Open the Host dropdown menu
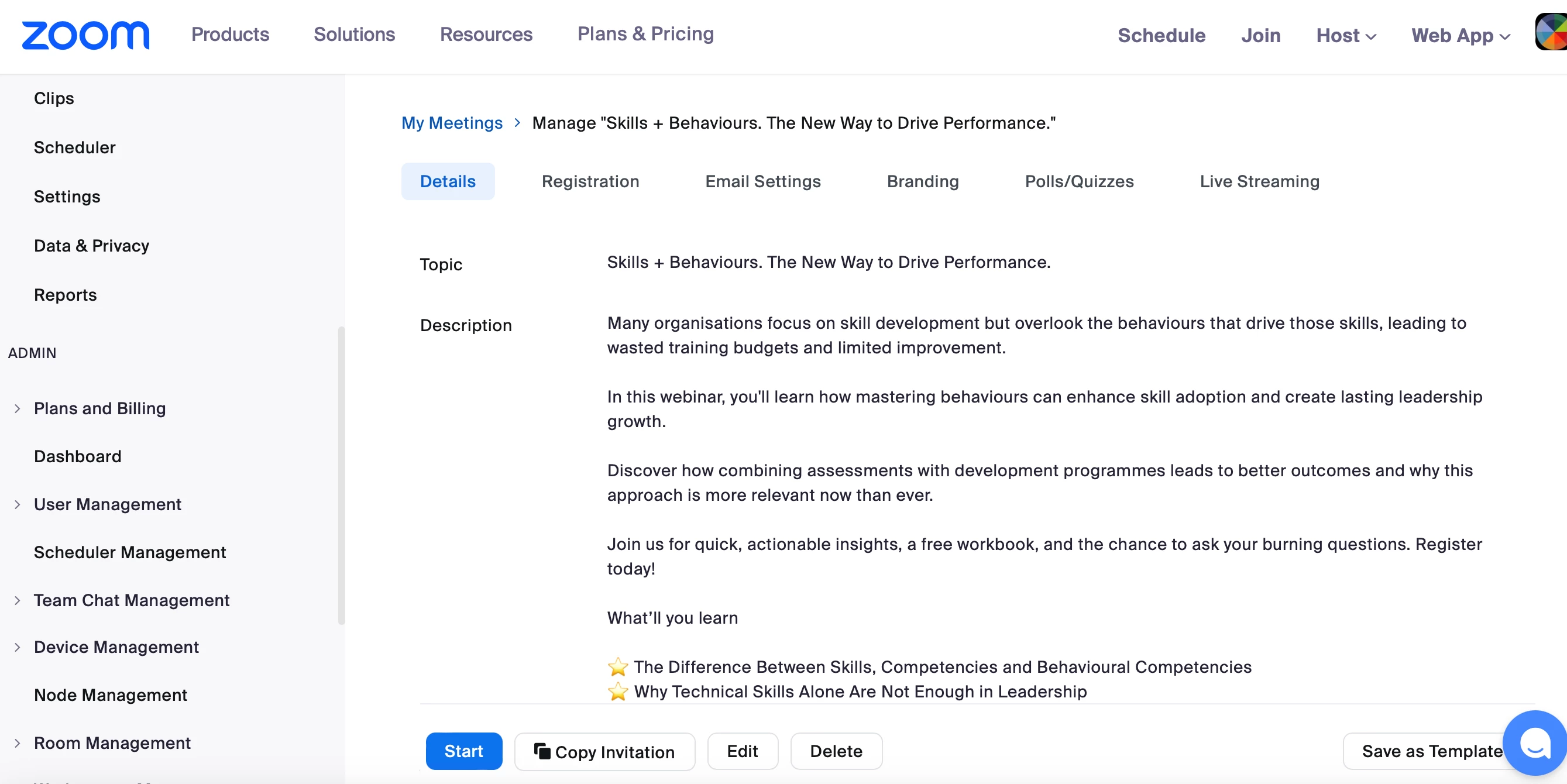The width and height of the screenshot is (1567, 784). pos(1346,35)
